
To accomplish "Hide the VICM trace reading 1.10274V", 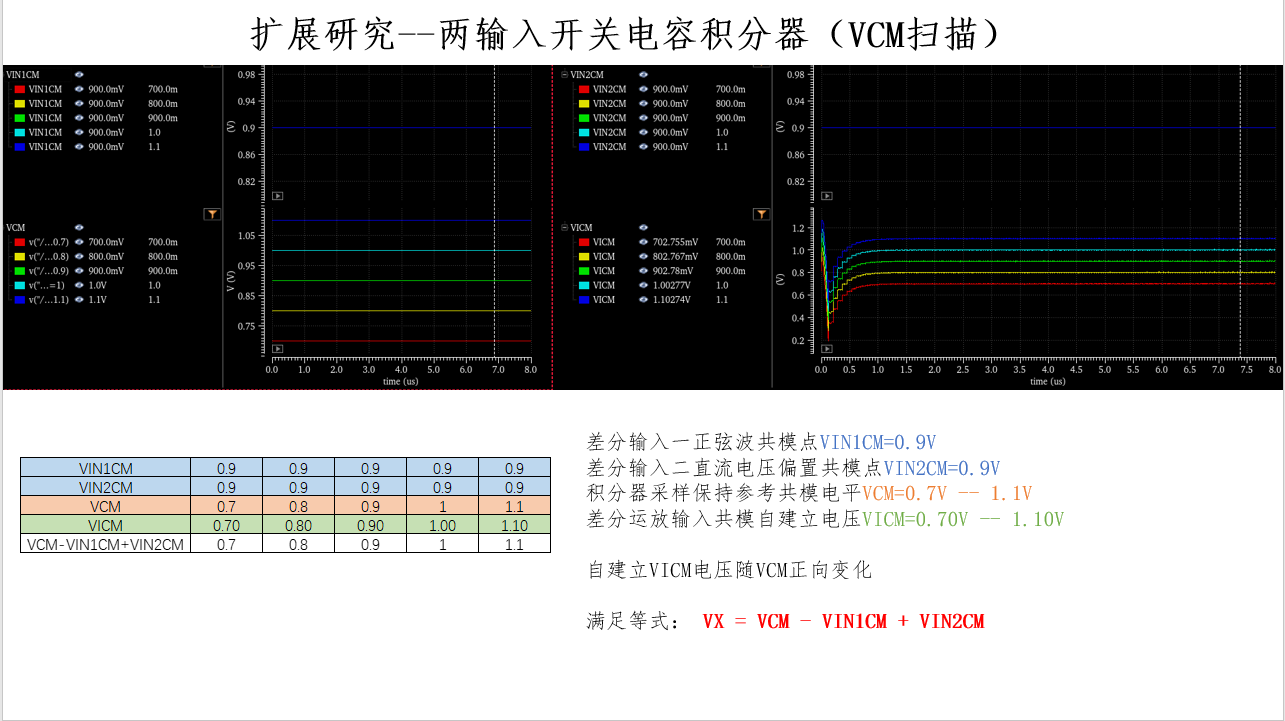I will coord(643,300).
